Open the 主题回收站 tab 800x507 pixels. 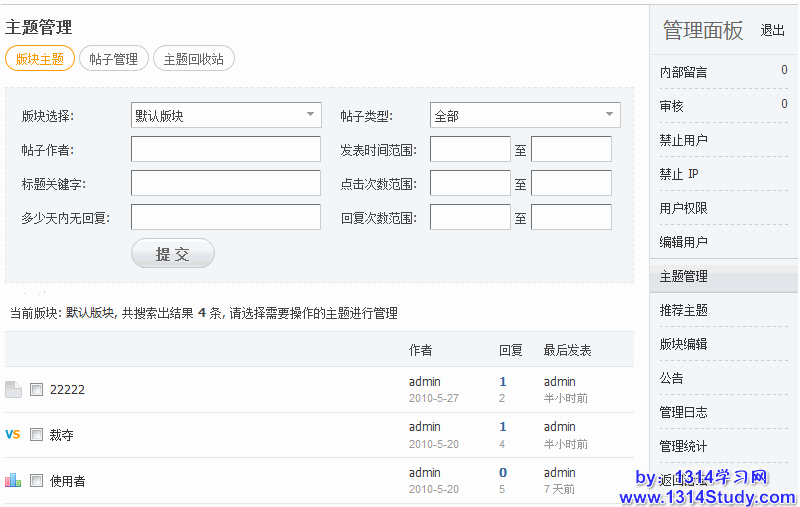tap(193, 59)
